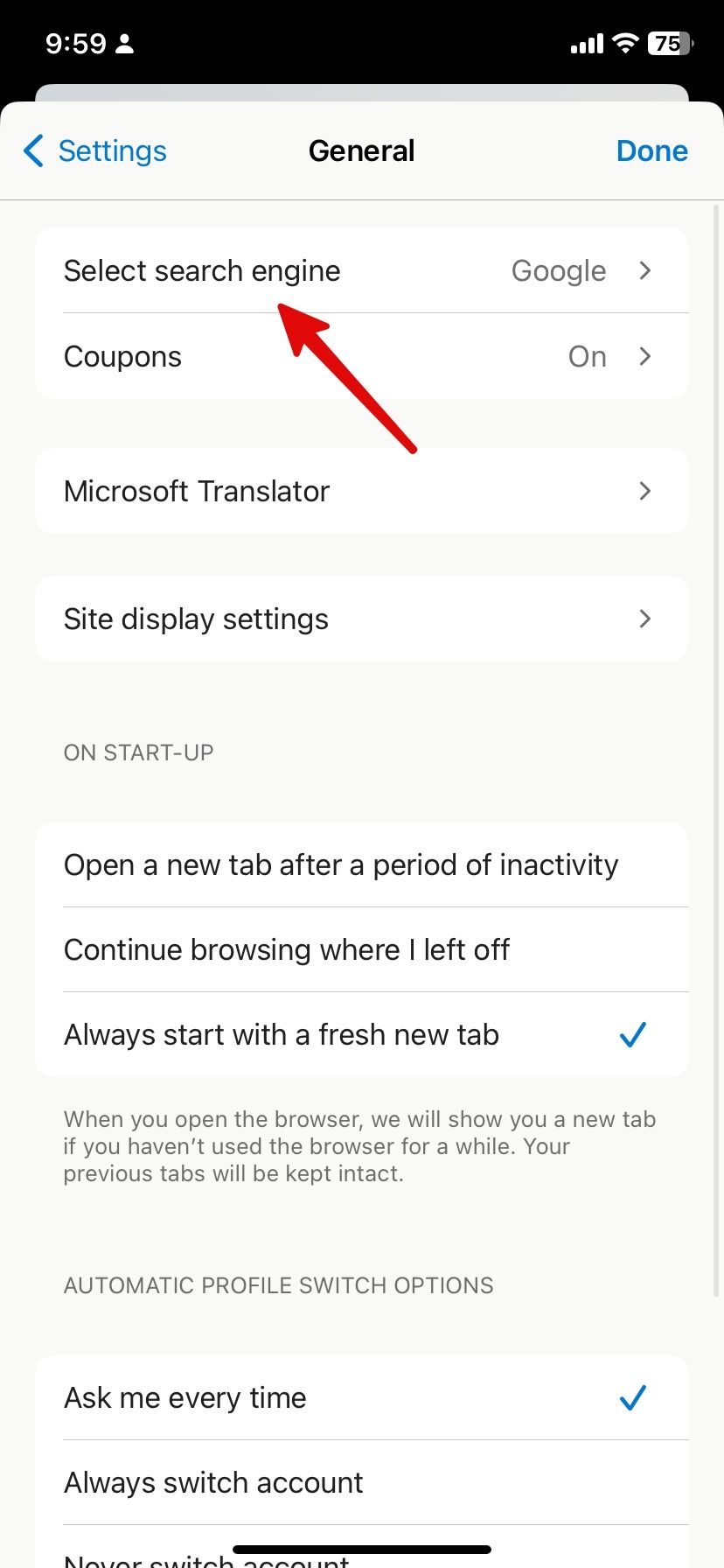Tap the Coupons On status indicator
The height and width of the screenshot is (1568, 724).
point(587,356)
